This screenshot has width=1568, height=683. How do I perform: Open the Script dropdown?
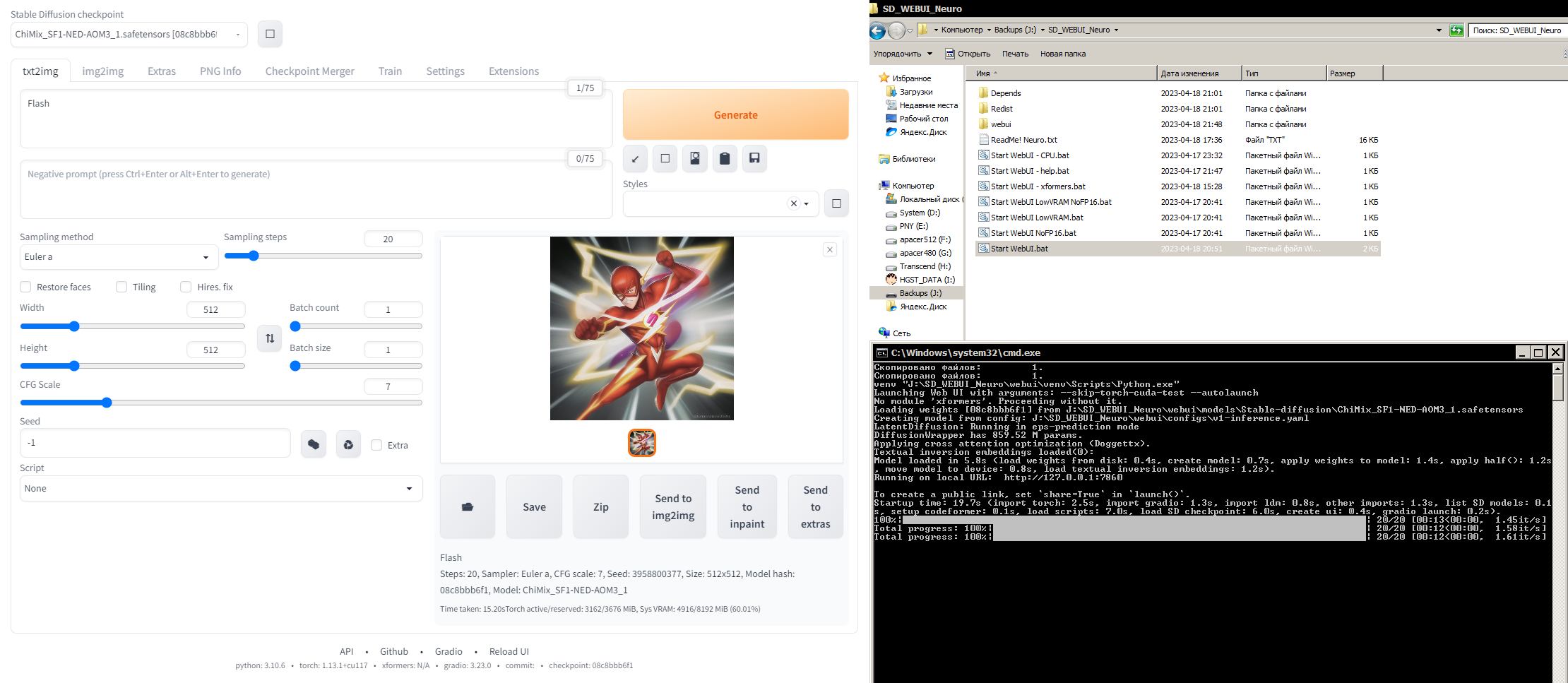click(x=221, y=489)
